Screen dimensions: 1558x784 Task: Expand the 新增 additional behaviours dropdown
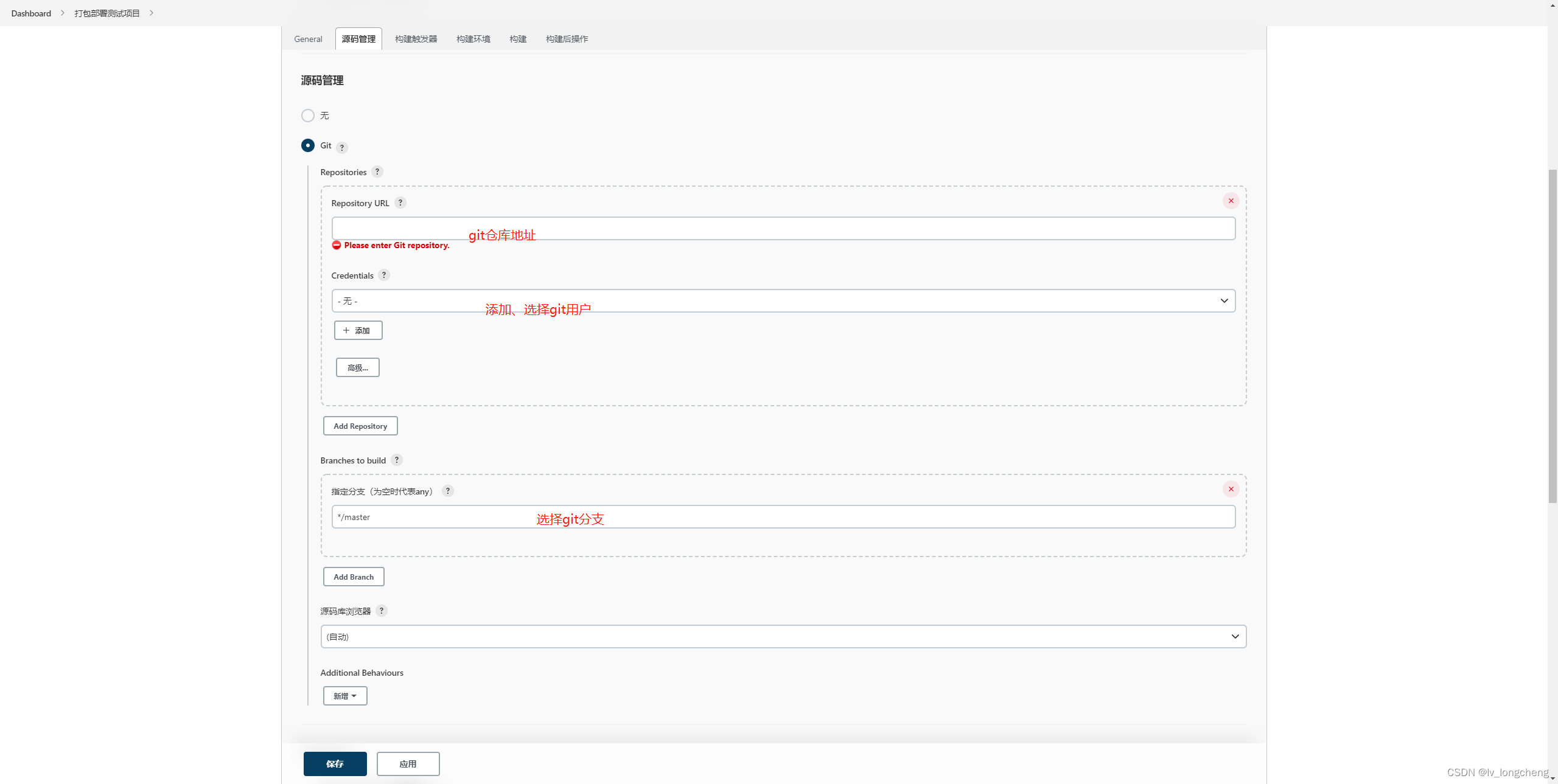point(344,695)
